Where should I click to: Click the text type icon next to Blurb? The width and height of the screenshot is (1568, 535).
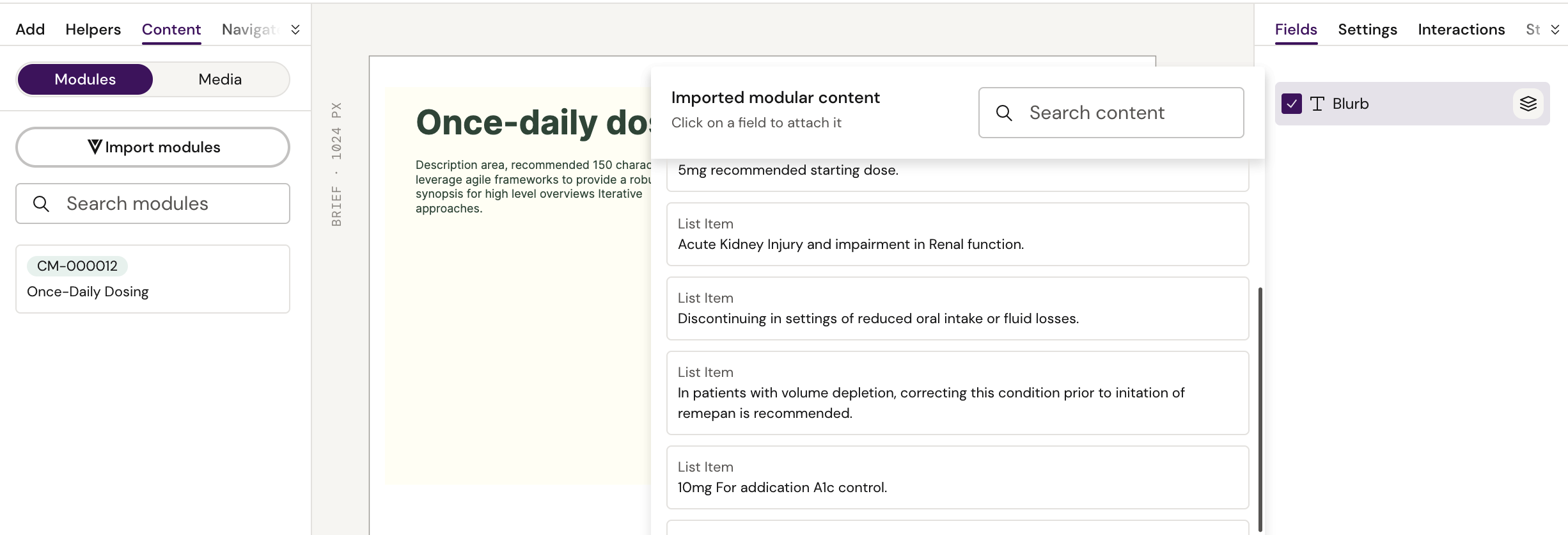(1317, 104)
